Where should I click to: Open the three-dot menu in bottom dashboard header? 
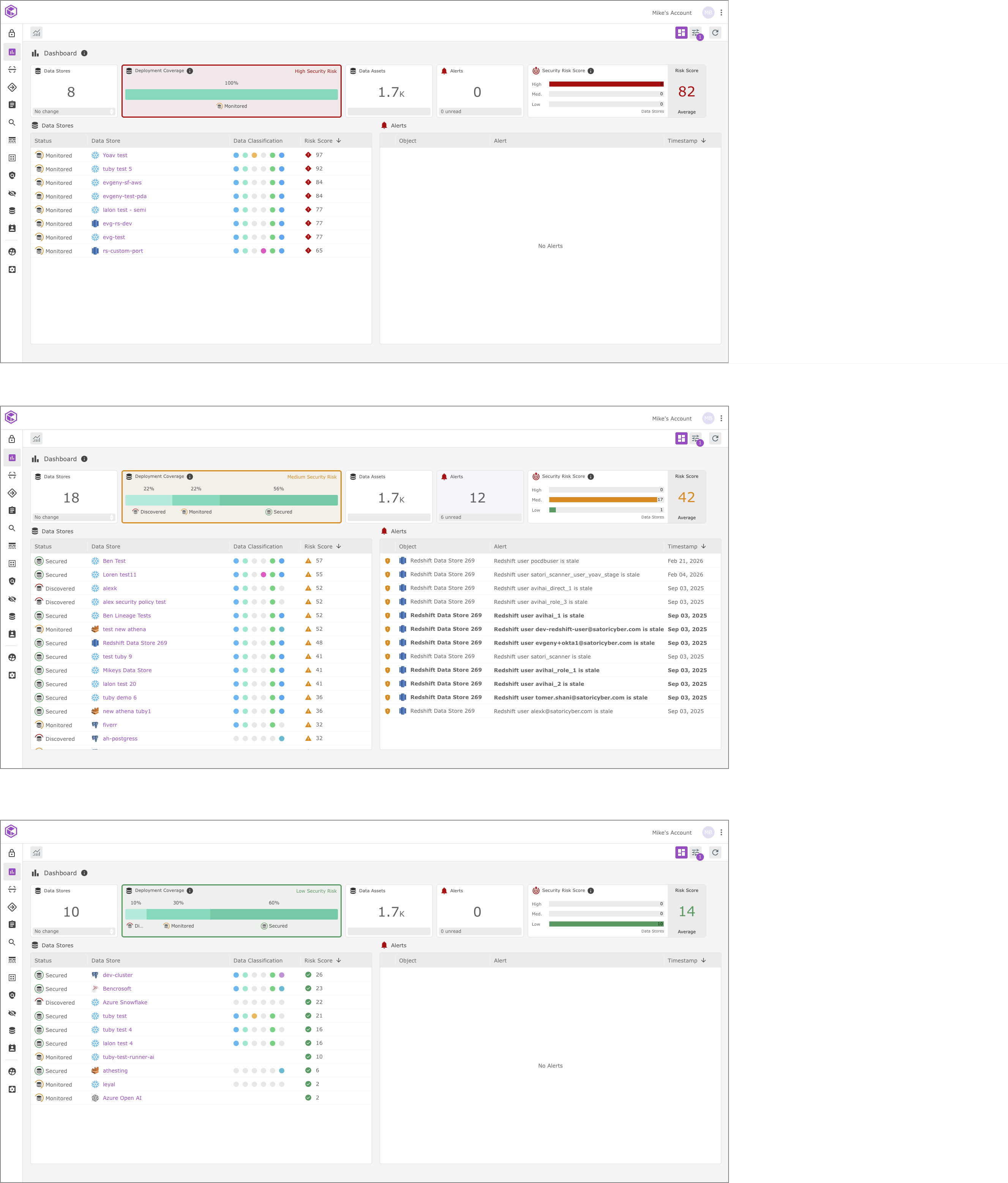(721, 832)
